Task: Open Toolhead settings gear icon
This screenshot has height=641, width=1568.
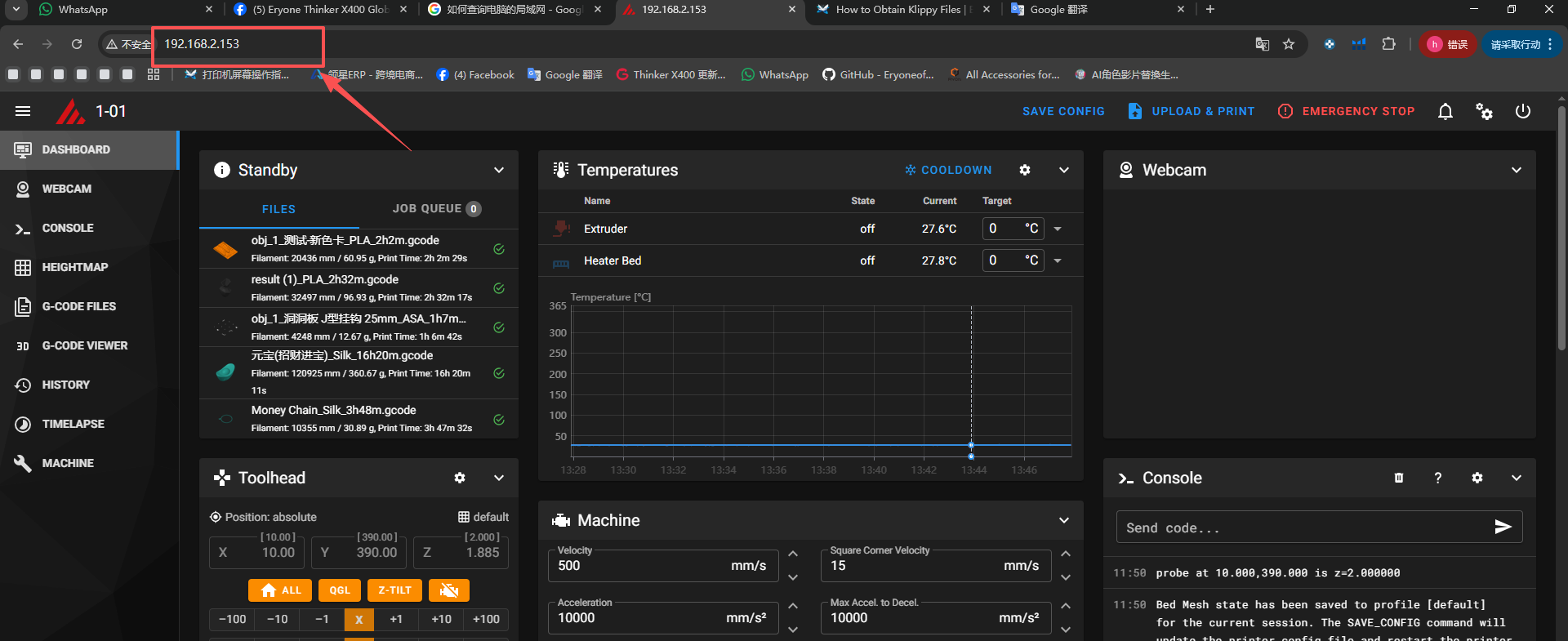Action: coord(460,479)
